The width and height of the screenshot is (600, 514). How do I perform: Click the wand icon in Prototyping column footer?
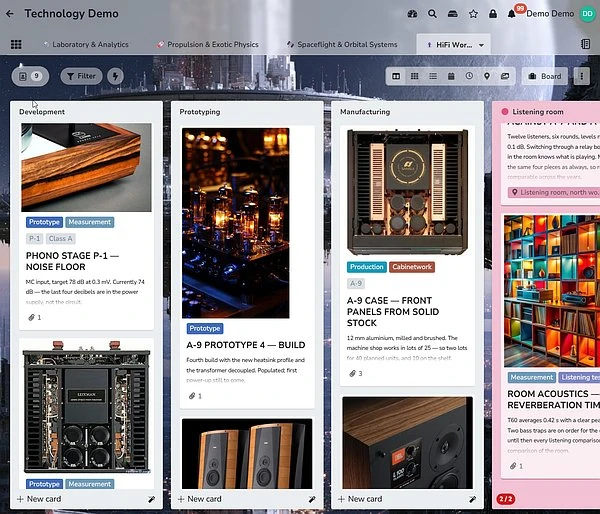click(312, 499)
